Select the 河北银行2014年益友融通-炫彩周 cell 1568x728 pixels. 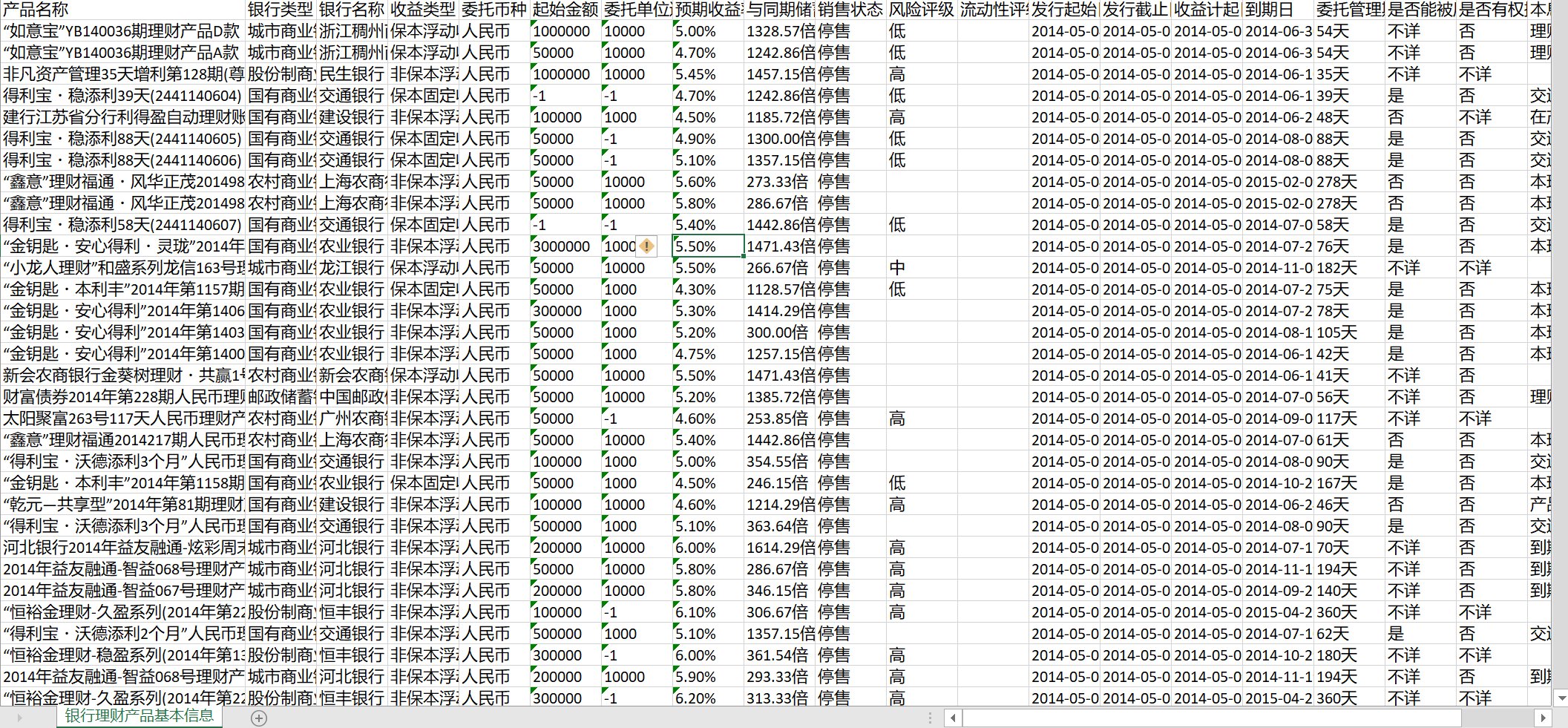(x=123, y=548)
